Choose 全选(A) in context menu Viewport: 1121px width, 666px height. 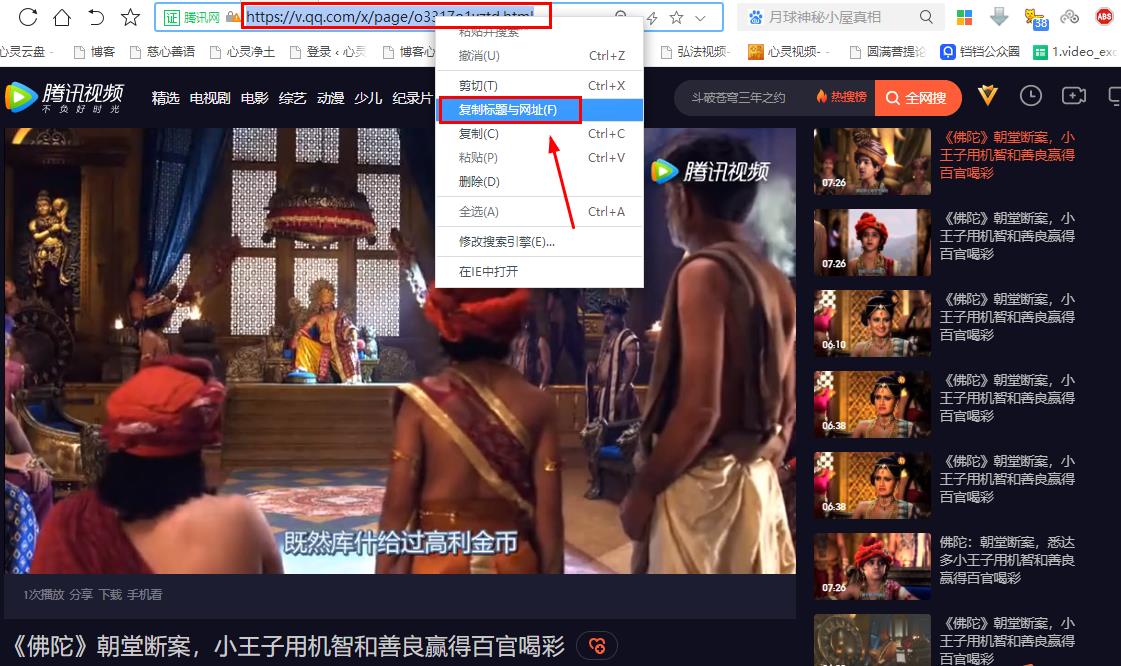(540, 212)
